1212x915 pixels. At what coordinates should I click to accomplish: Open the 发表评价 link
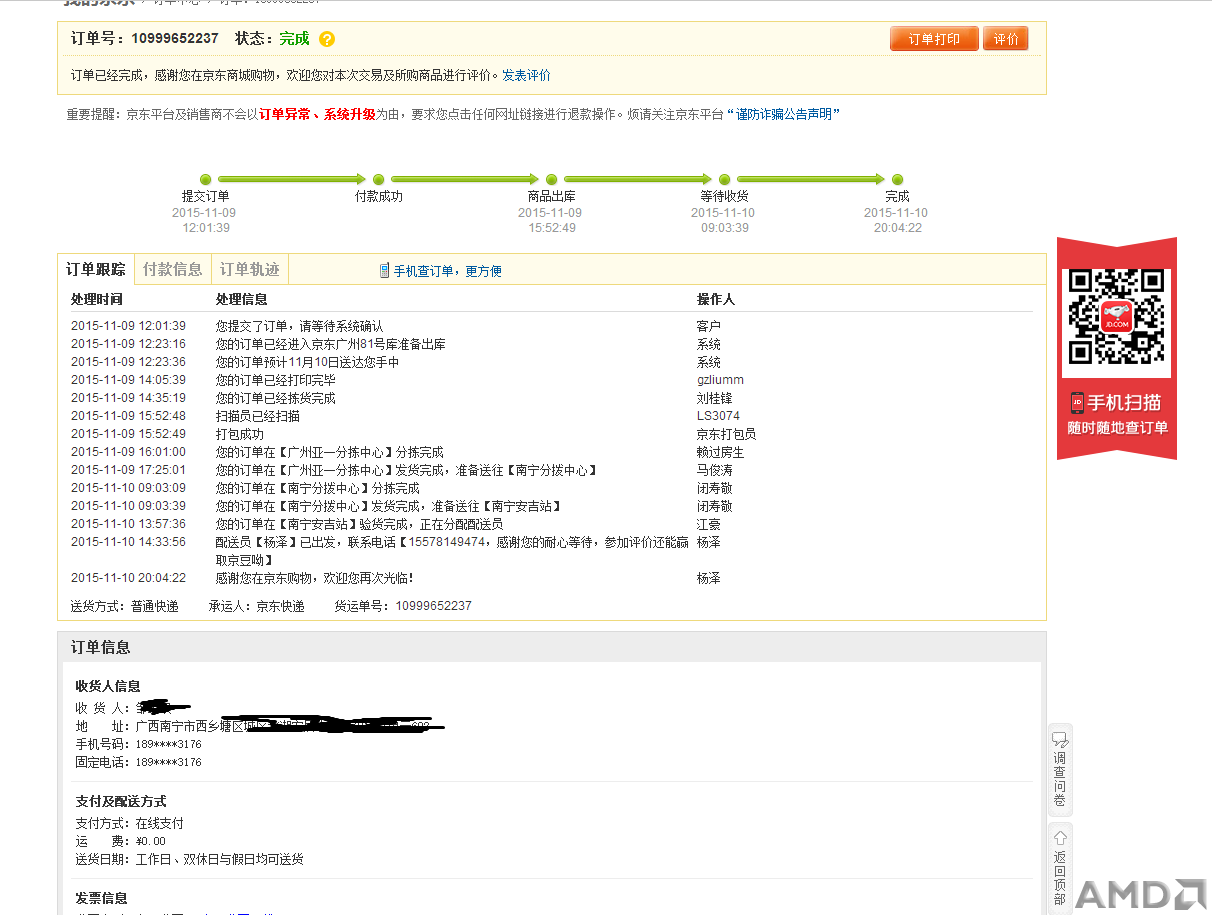(526, 75)
